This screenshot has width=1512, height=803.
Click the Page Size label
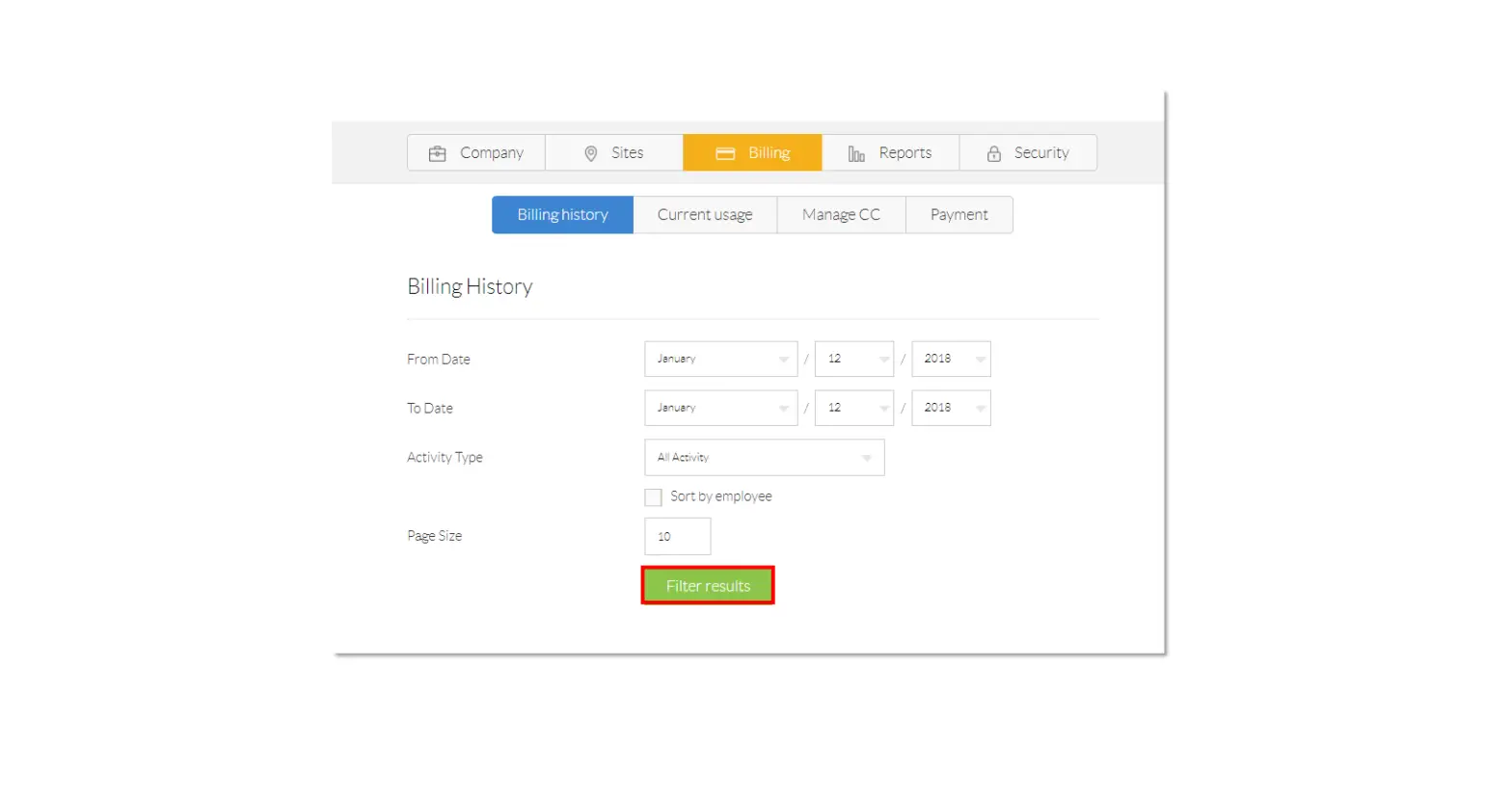(434, 536)
